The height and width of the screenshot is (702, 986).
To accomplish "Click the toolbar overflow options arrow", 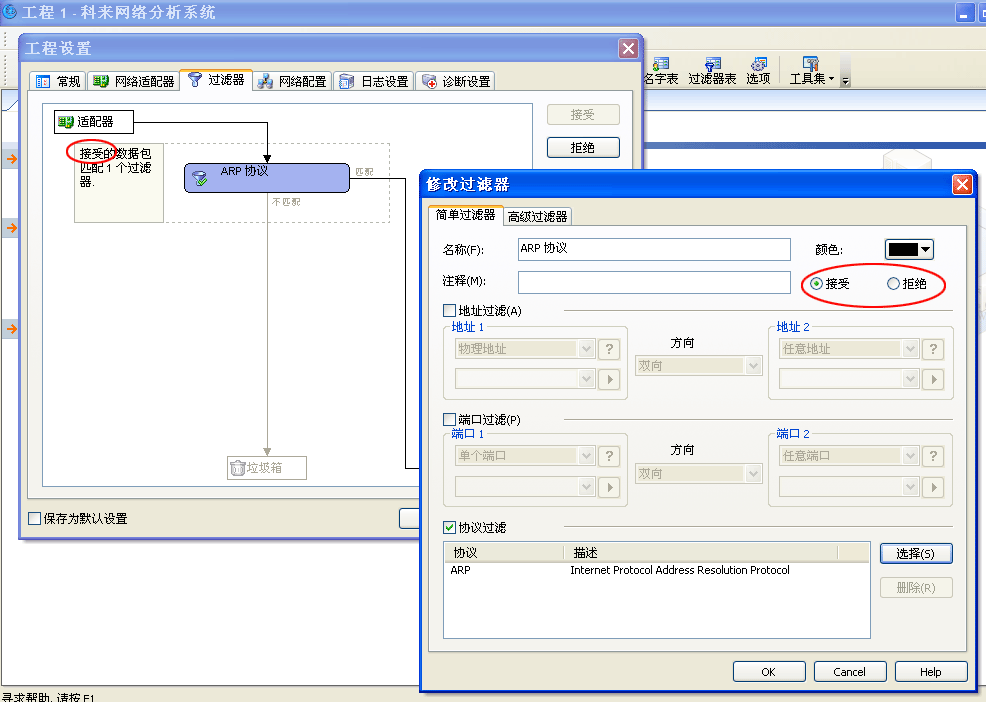I will tap(845, 81).
